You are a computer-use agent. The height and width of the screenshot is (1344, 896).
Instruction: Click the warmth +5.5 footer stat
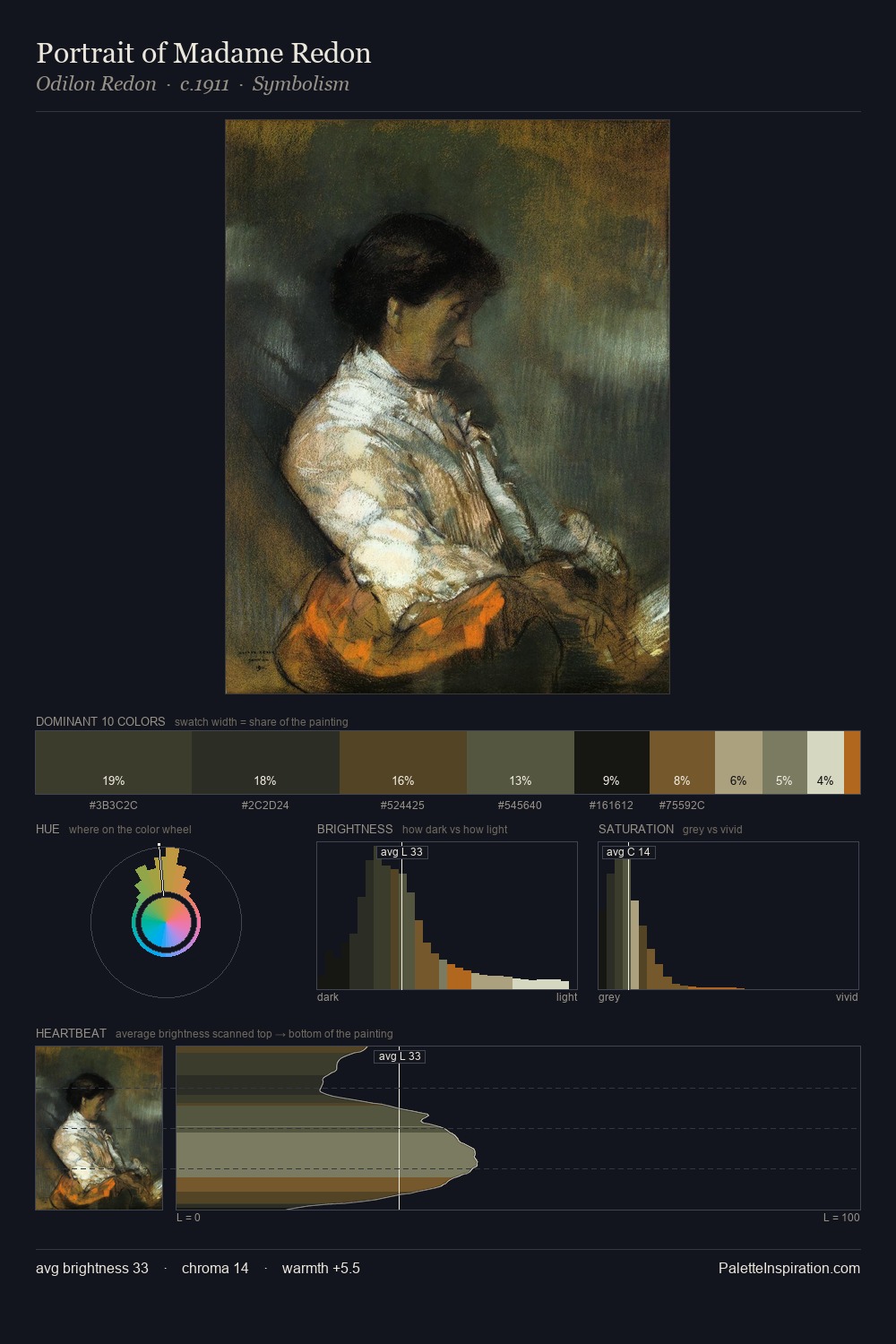(321, 1268)
